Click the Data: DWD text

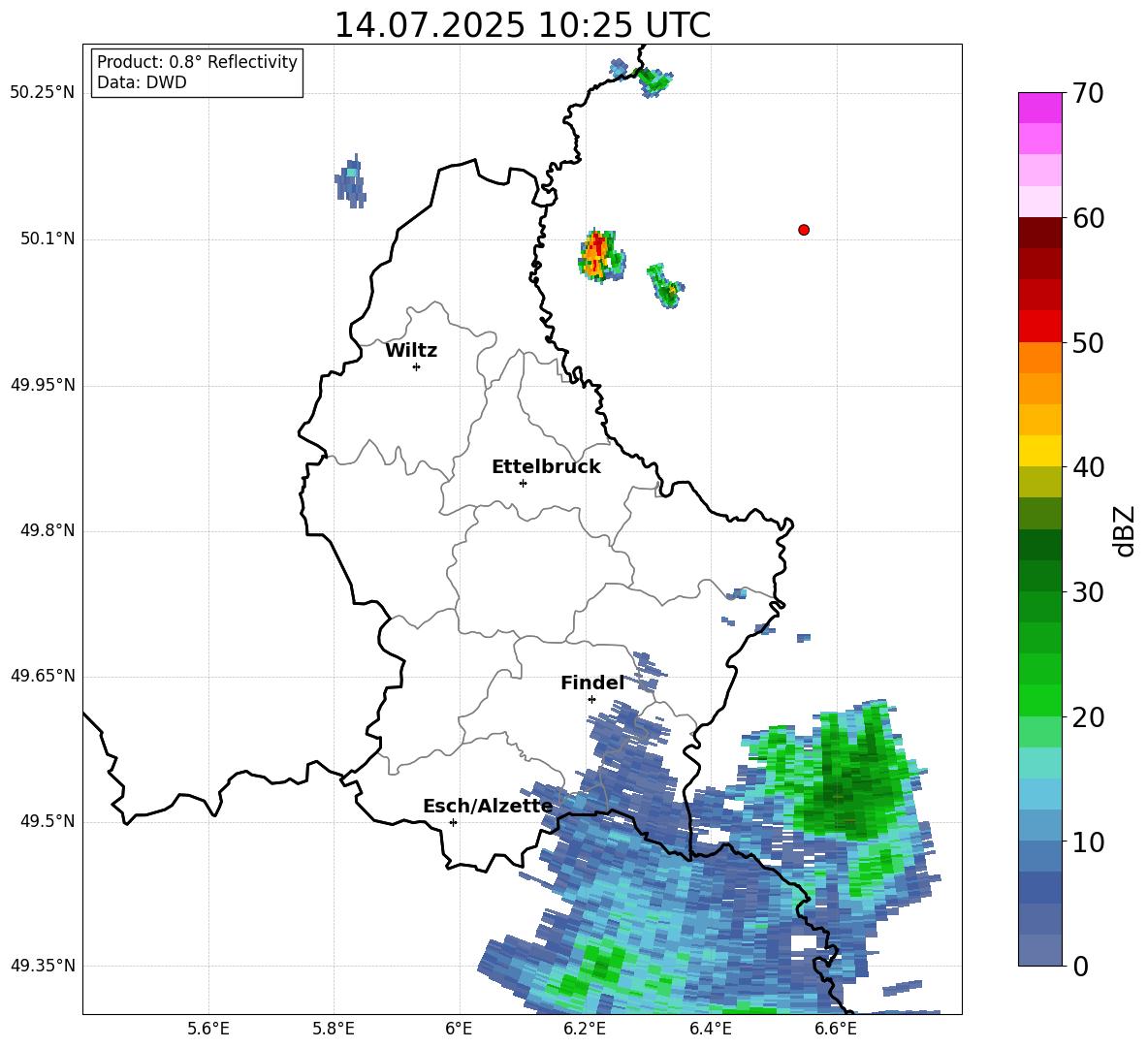click(x=142, y=82)
